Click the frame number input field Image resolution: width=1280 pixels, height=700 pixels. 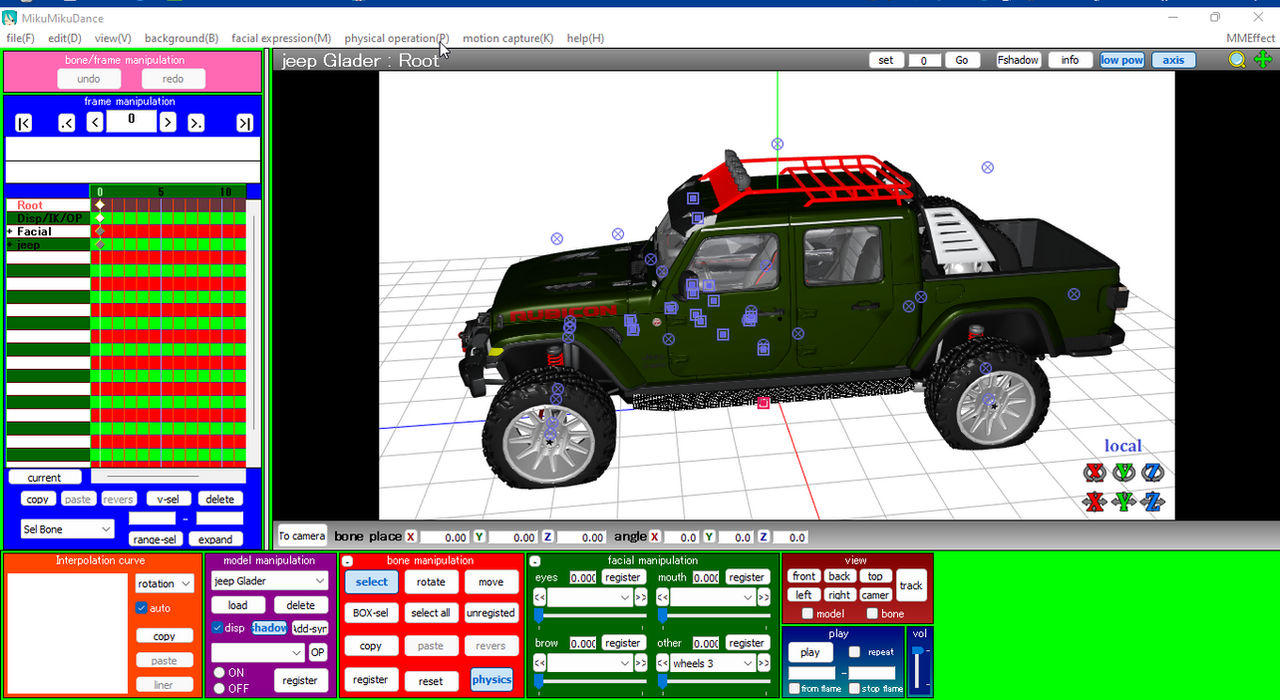tap(131, 121)
